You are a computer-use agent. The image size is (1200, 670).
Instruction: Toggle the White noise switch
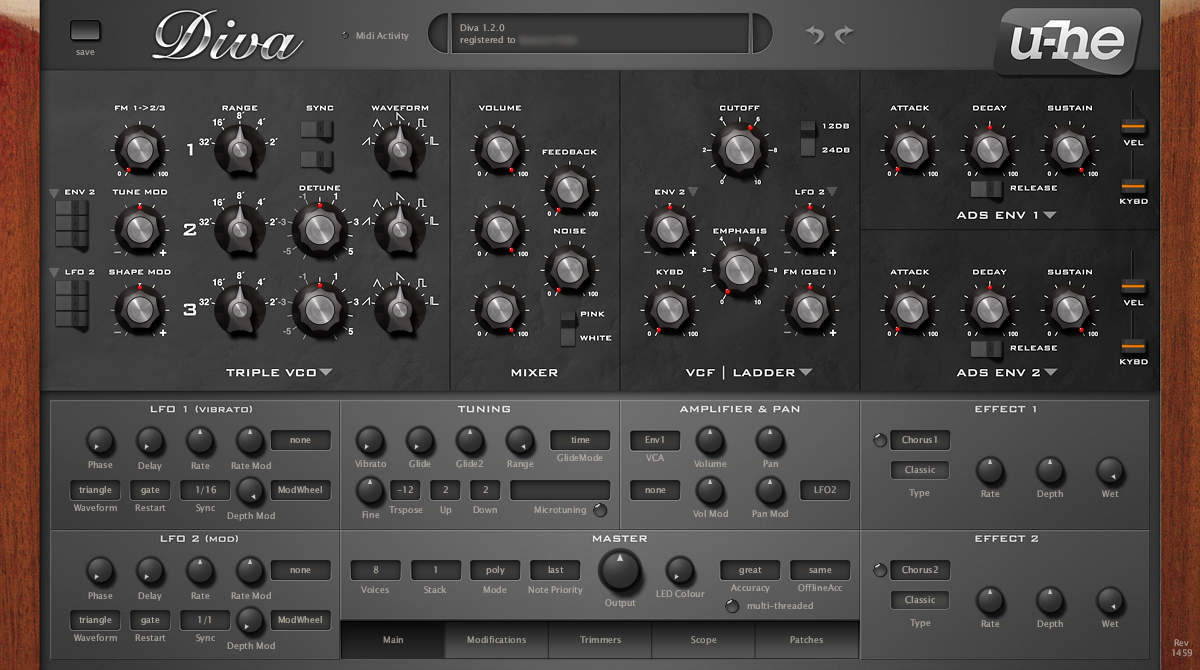[x=569, y=338]
